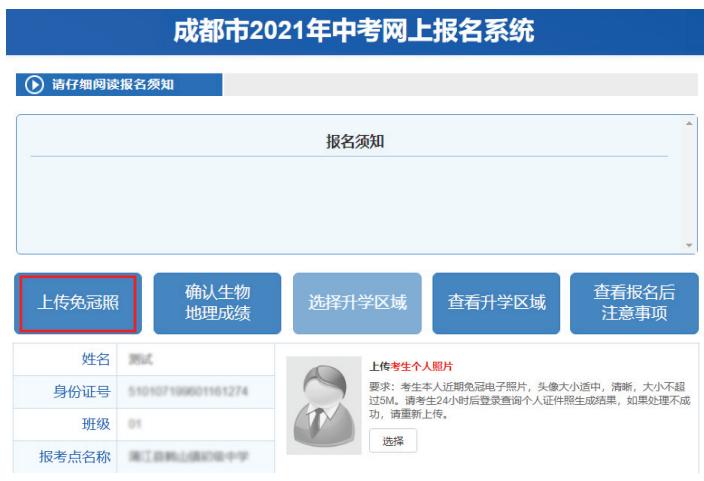Screen dimensions: 704x481
Task: Click the 姓名 label cell
Action: click(x=65, y=359)
